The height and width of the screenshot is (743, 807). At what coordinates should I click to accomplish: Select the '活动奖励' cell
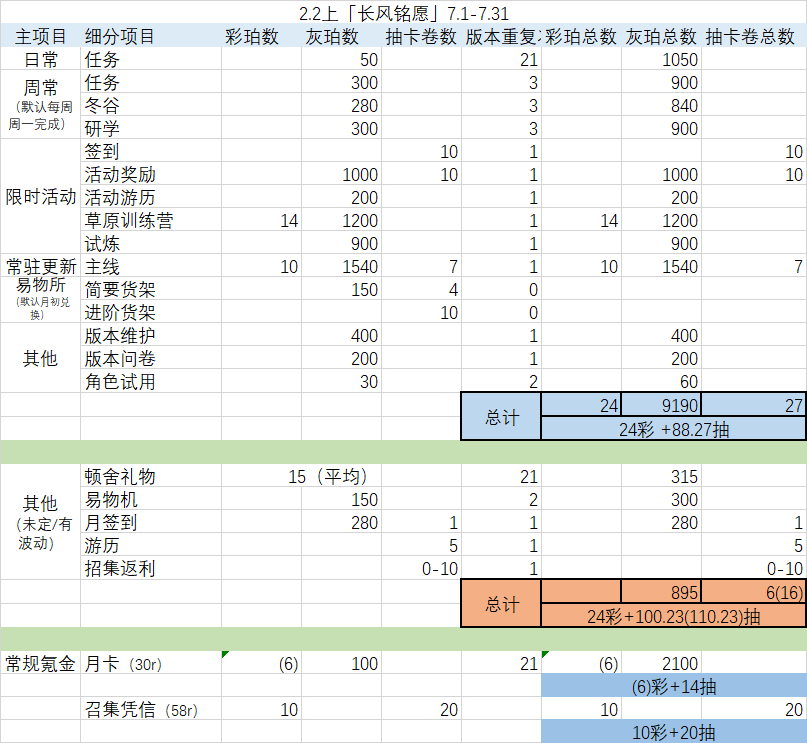tap(151, 174)
